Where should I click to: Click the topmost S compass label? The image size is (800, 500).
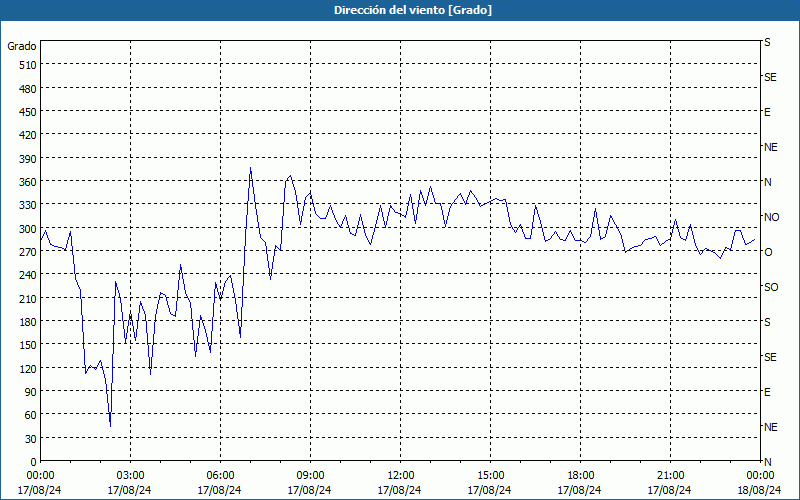click(767, 42)
